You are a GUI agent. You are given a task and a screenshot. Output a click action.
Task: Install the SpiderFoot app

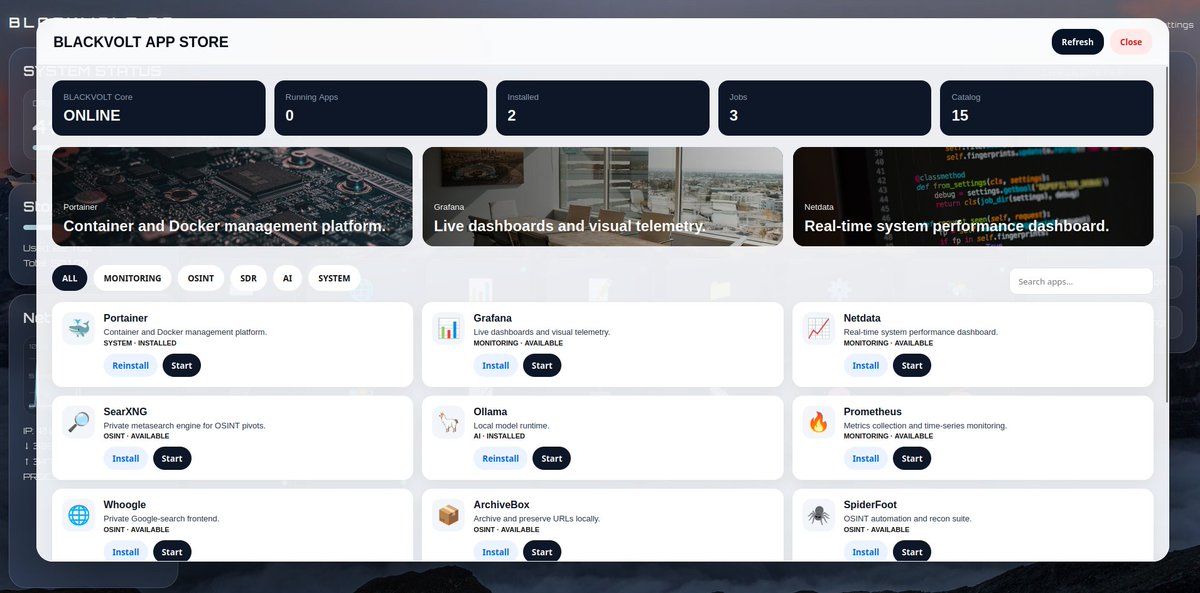tap(866, 551)
